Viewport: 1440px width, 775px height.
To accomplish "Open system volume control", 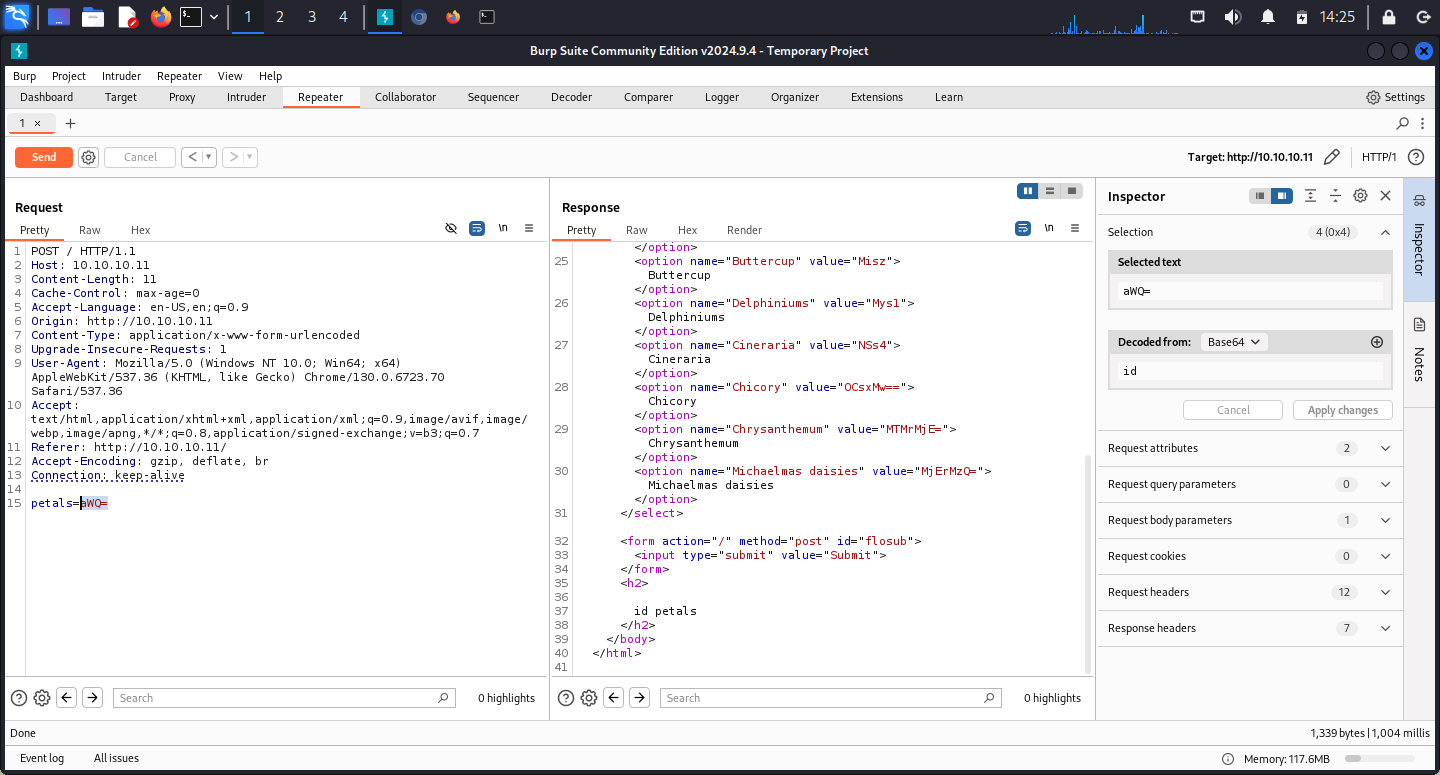I will [x=1232, y=17].
